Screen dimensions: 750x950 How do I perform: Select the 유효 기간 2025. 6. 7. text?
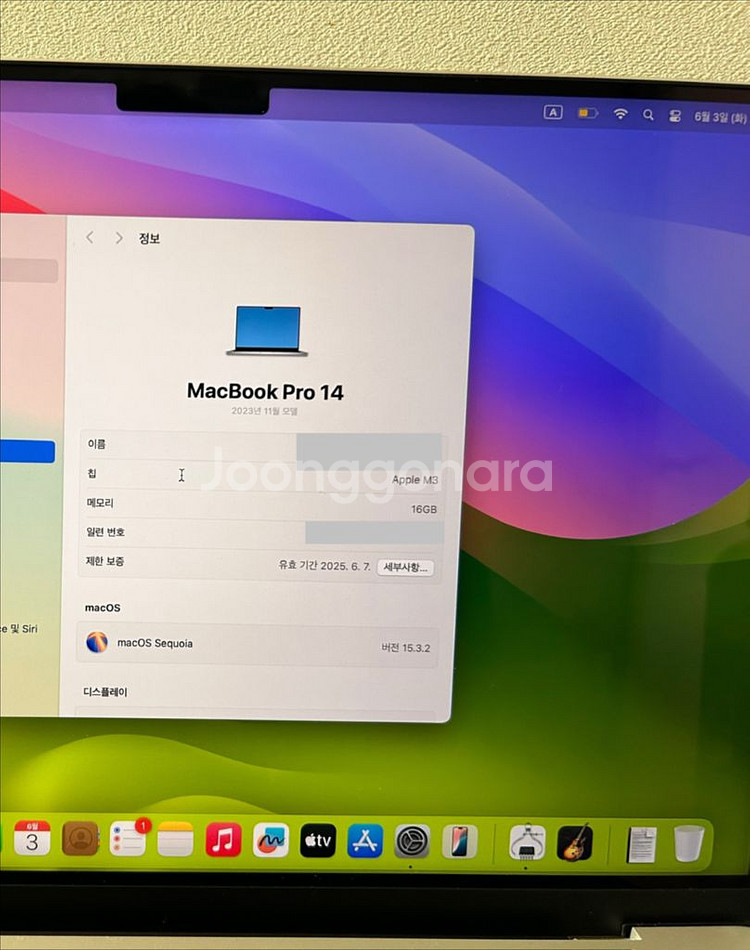click(x=325, y=565)
